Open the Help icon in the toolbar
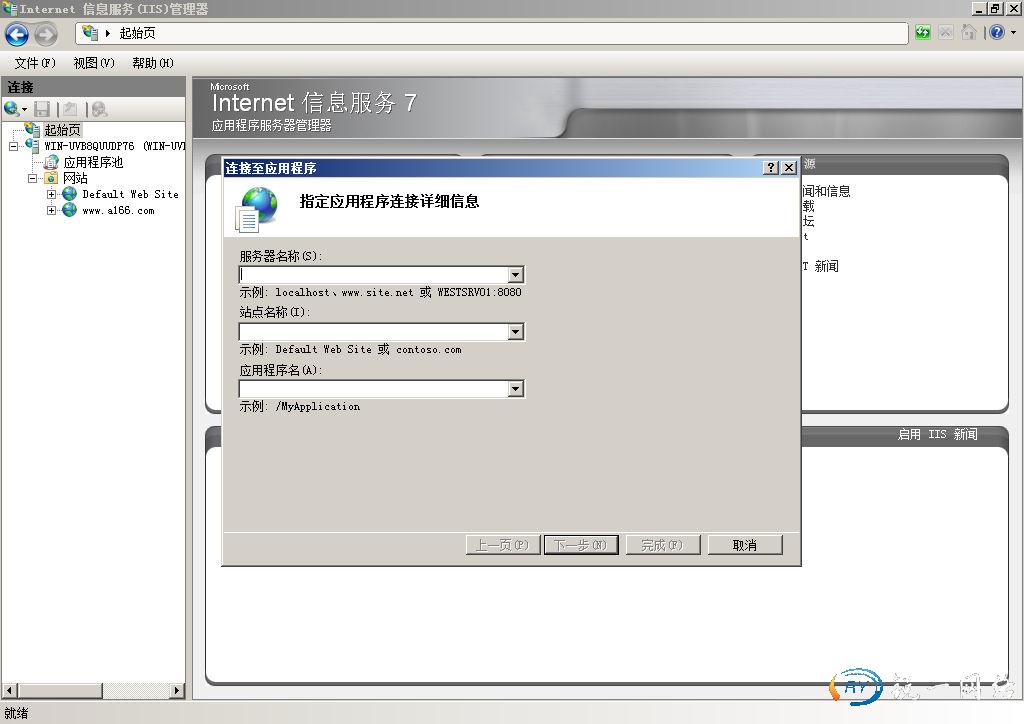 [x=994, y=32]
